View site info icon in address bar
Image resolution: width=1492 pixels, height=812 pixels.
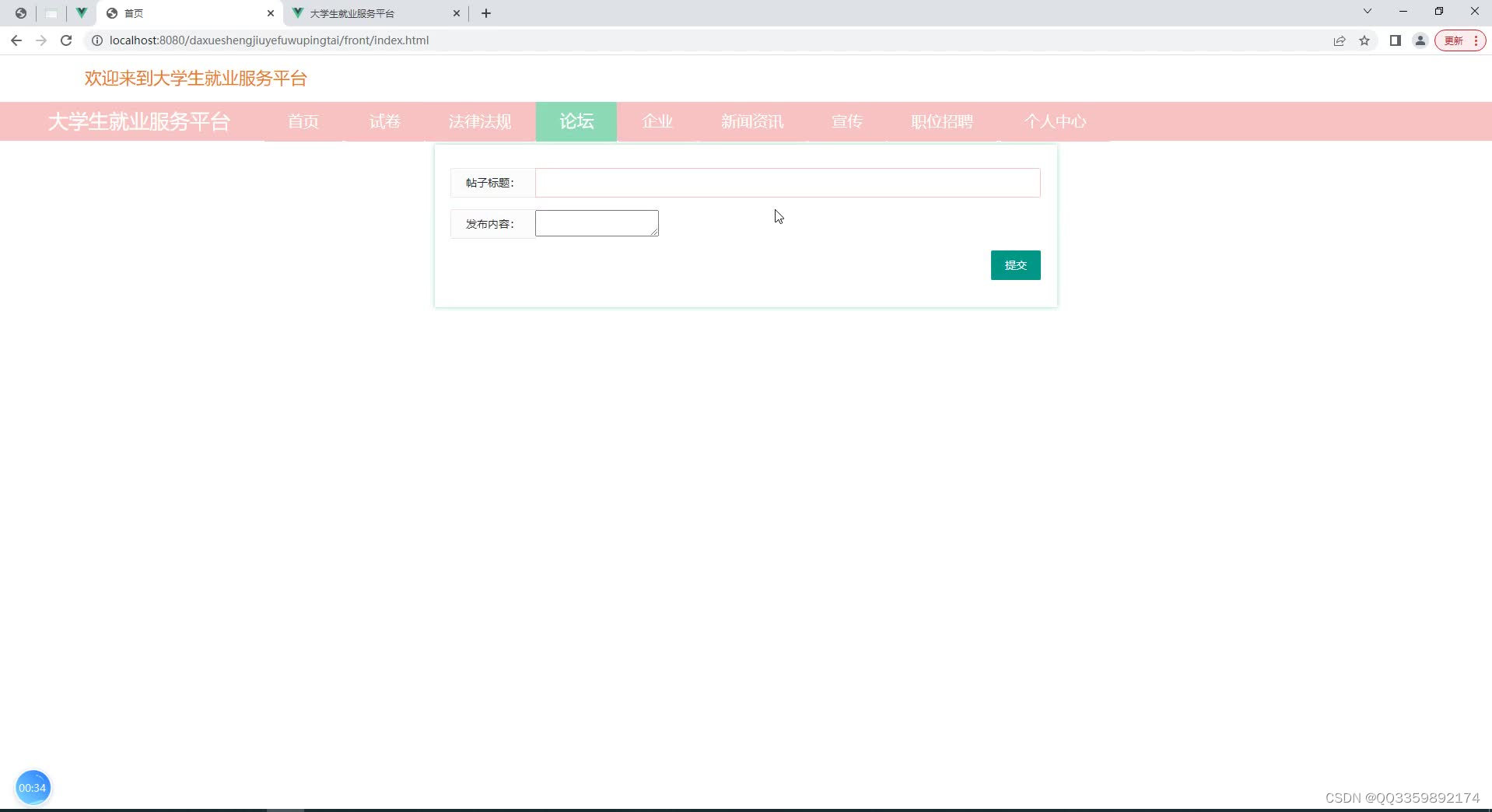[97, 40]
